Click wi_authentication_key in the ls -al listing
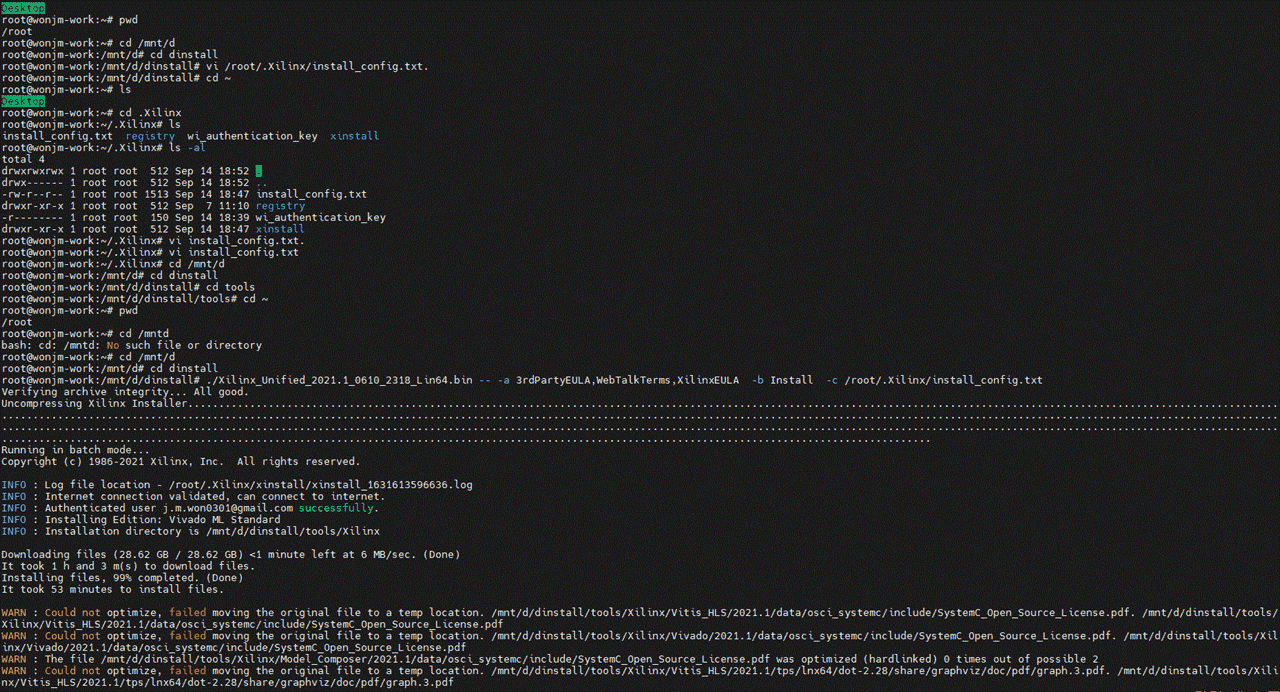Viewport: 1280px width, 692px height. tap(321, 218)
